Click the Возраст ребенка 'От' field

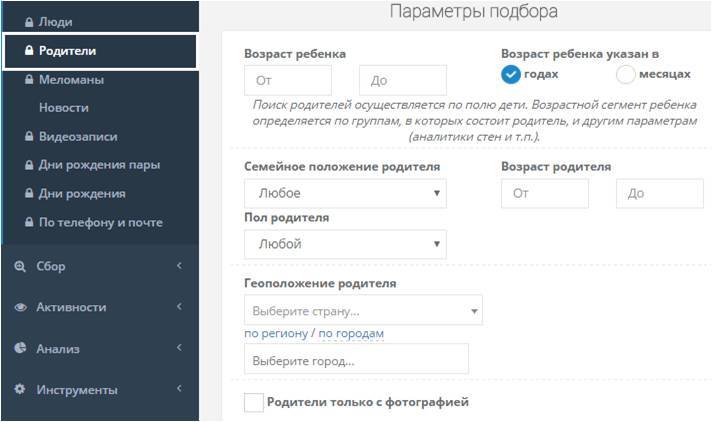(x=288, y=80)
